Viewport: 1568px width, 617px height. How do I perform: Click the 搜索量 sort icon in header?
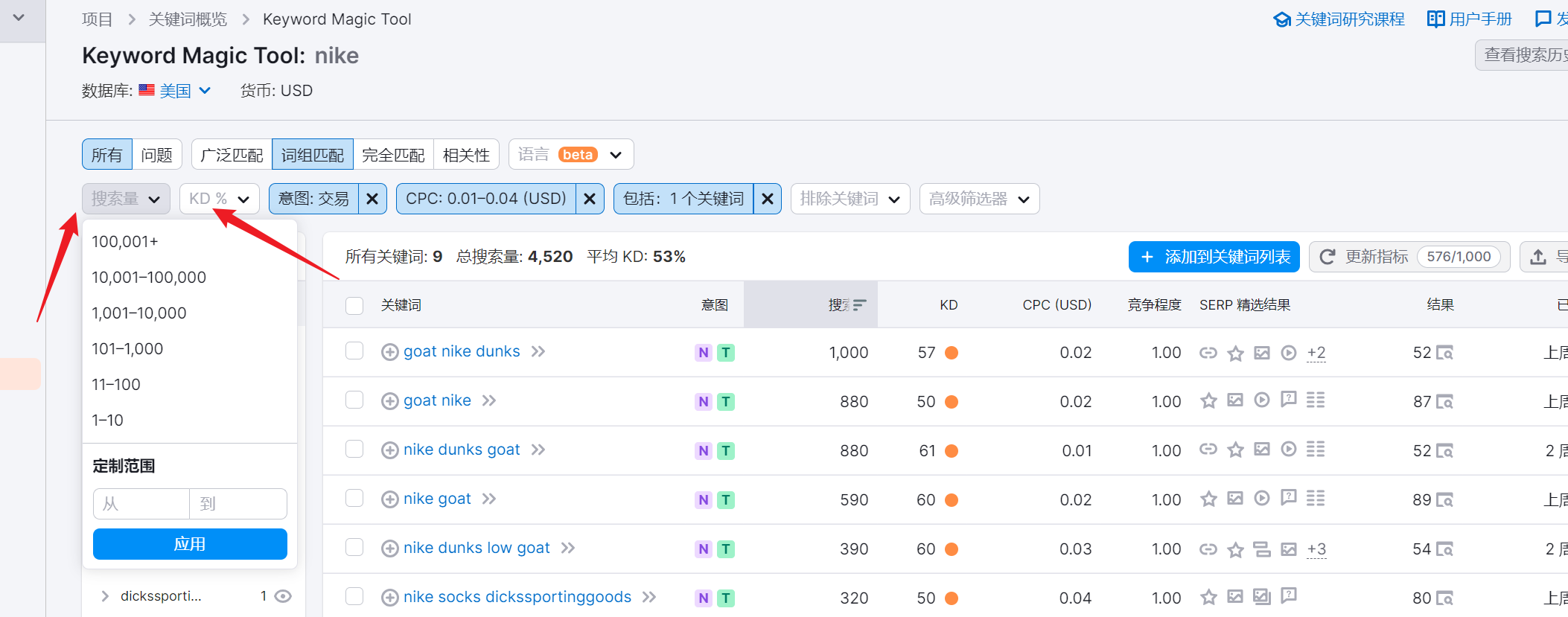(x=859, y=305)
